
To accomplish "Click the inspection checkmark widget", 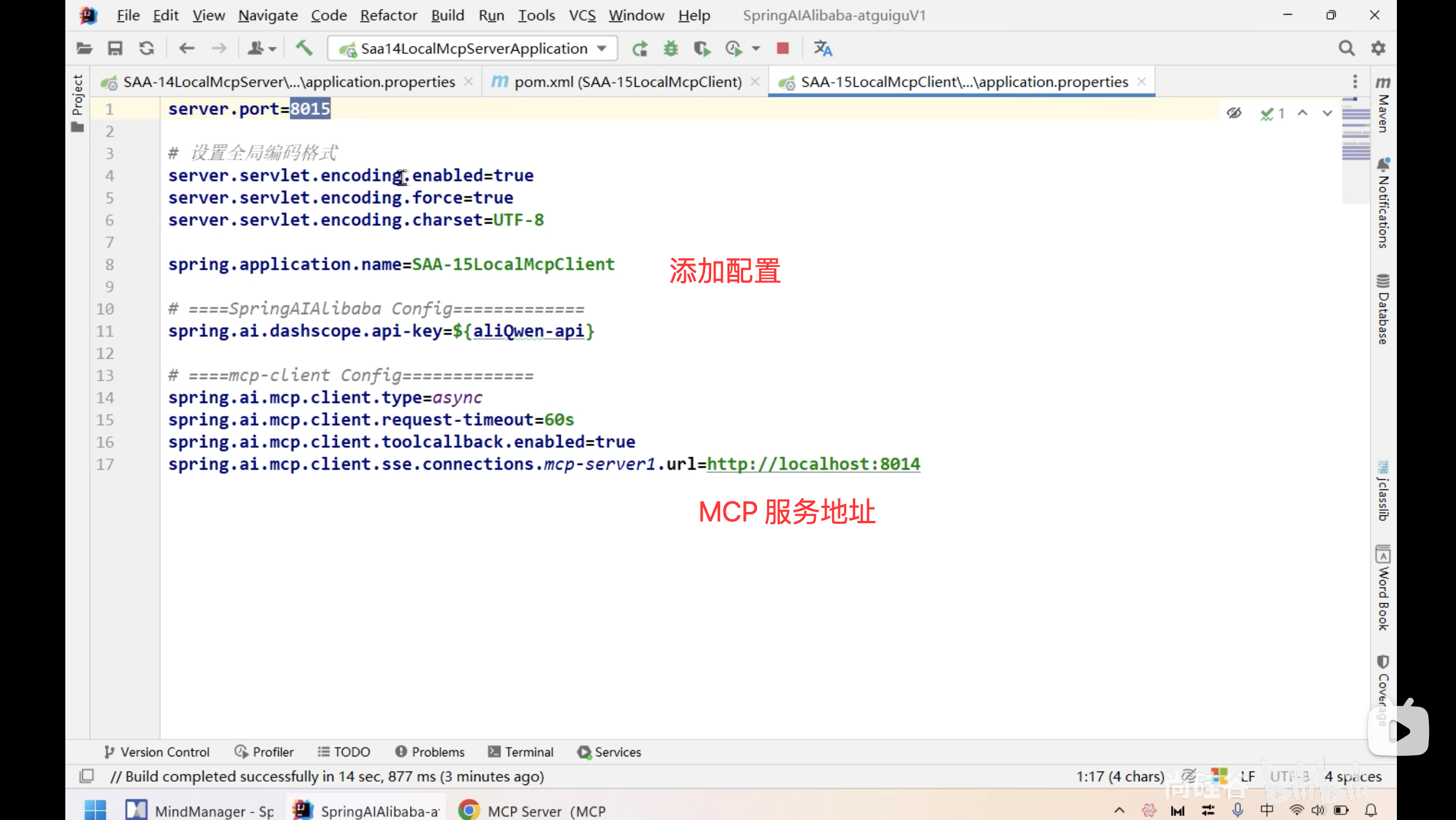I will tap(1272, 114).
